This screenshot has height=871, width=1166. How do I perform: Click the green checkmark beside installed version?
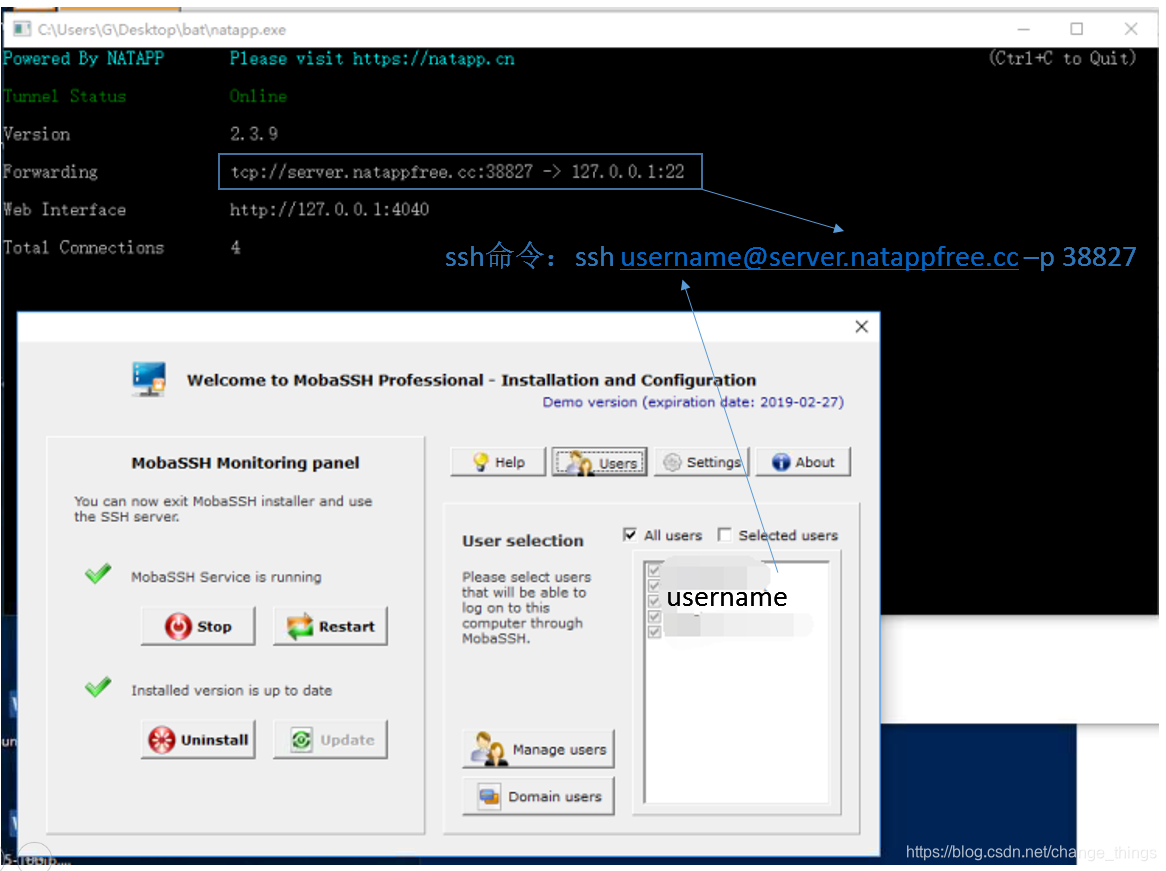(97, 687)
